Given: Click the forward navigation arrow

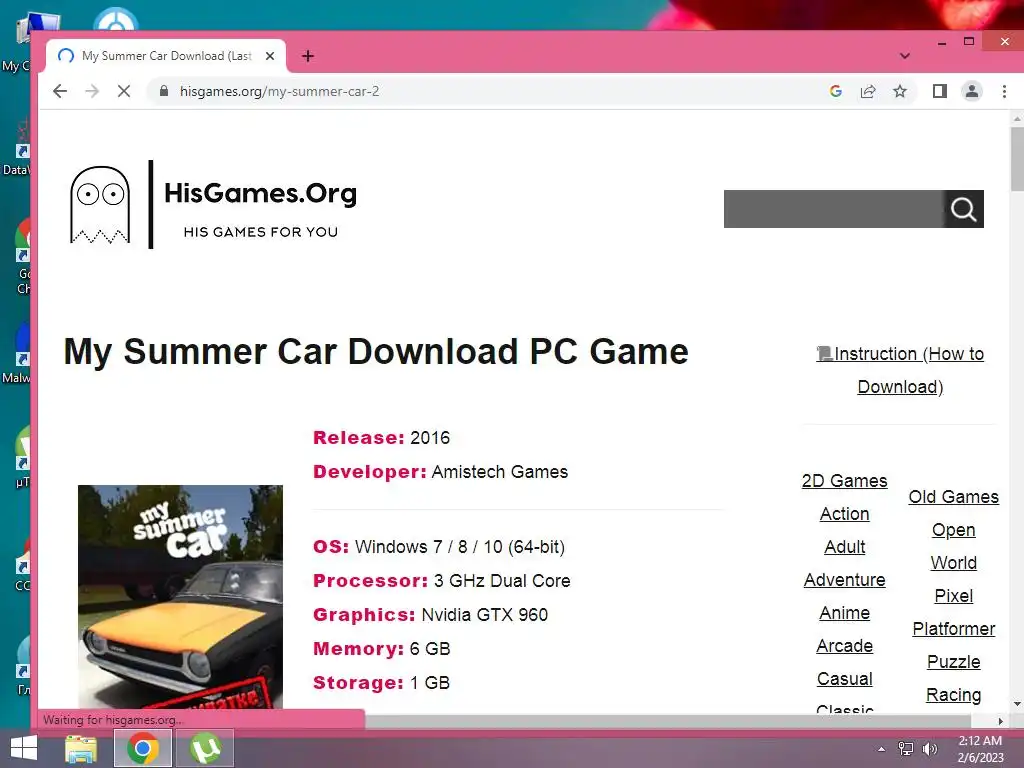Looking at the screenshot, I should 92,91.
